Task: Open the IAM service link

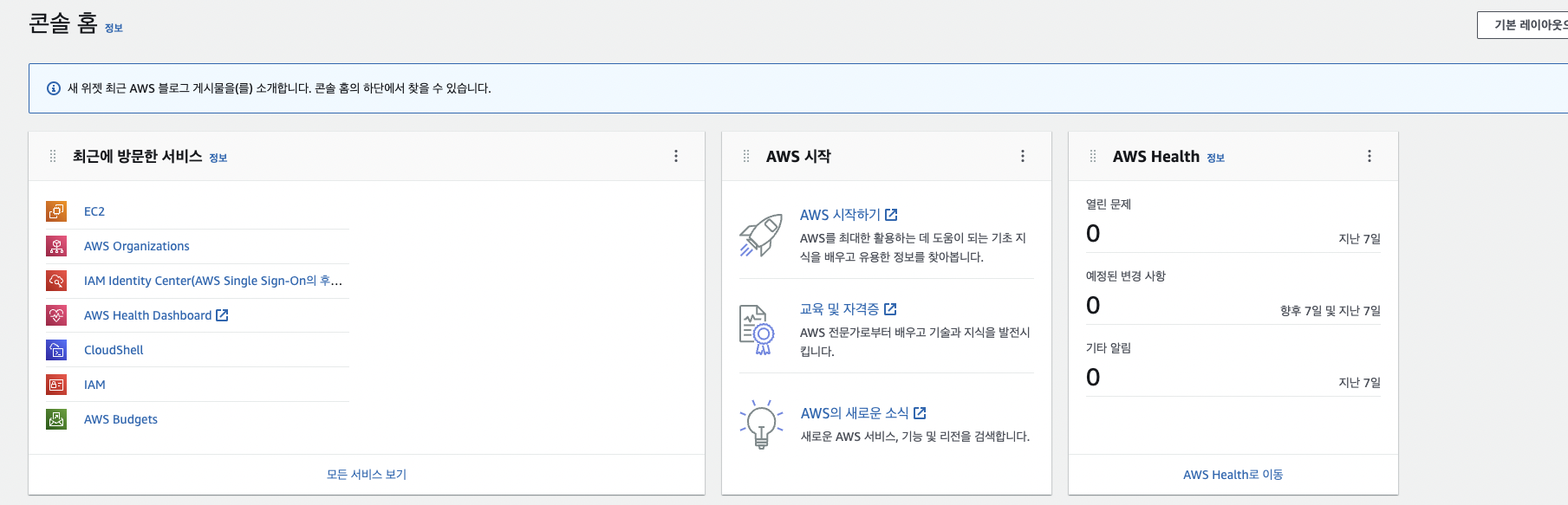Action: [94, 385]
